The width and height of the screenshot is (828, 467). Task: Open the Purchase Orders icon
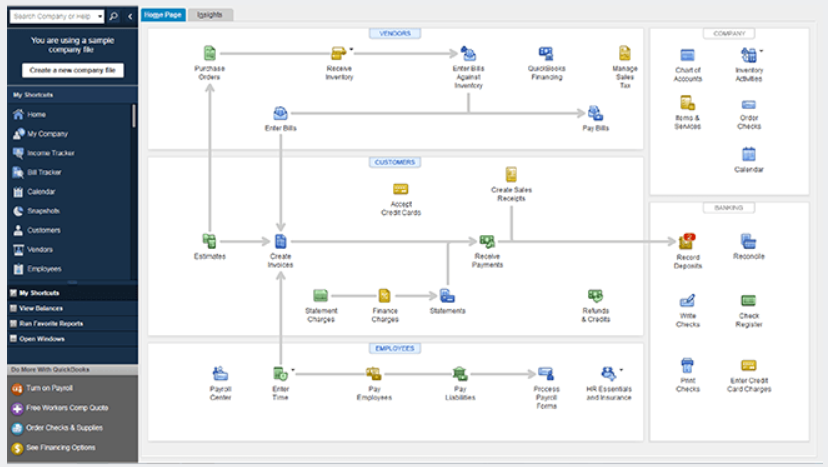click(x=210, y=53)
